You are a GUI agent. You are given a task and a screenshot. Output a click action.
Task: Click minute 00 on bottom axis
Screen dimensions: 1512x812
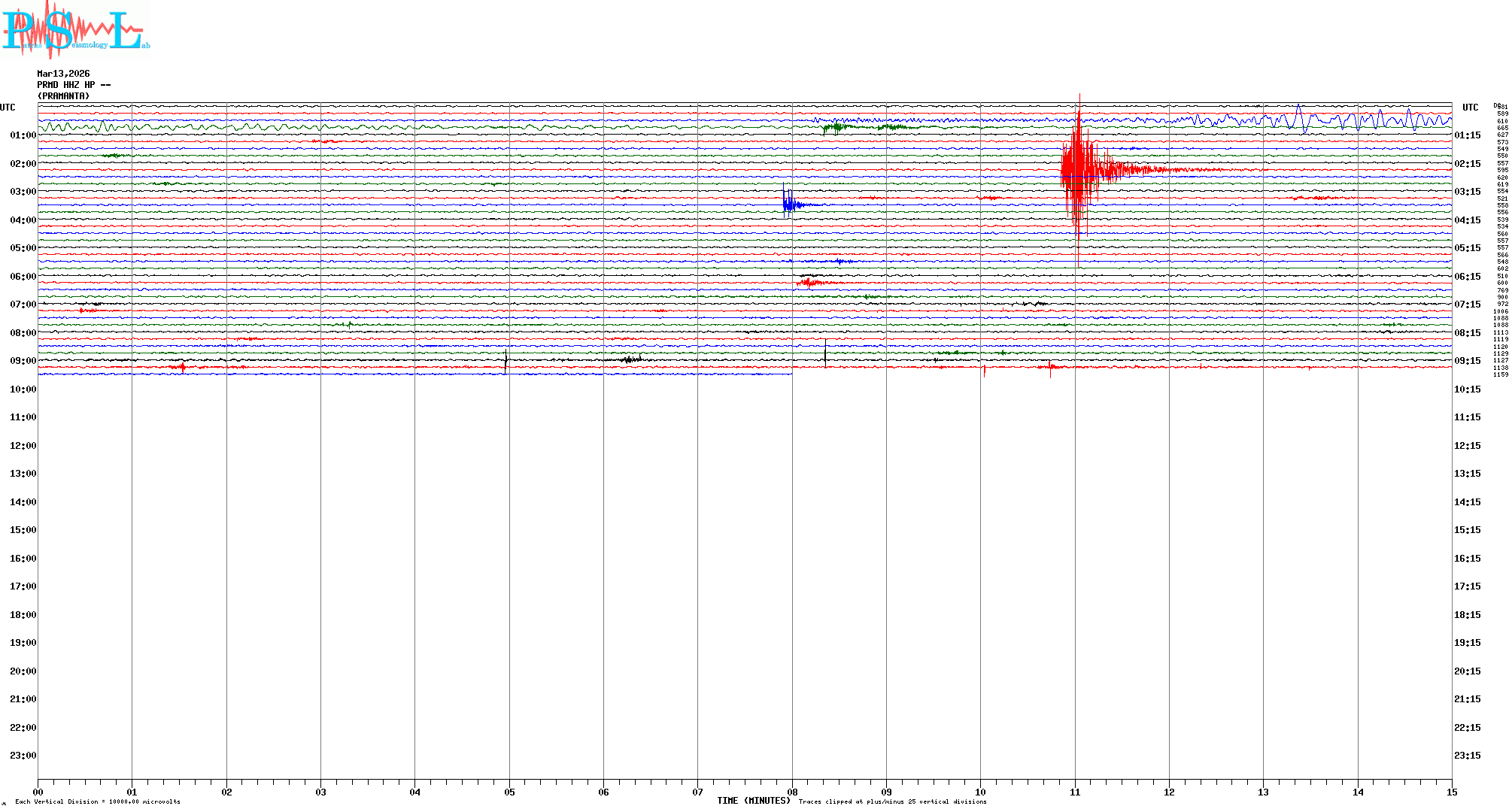pos(38,792)
